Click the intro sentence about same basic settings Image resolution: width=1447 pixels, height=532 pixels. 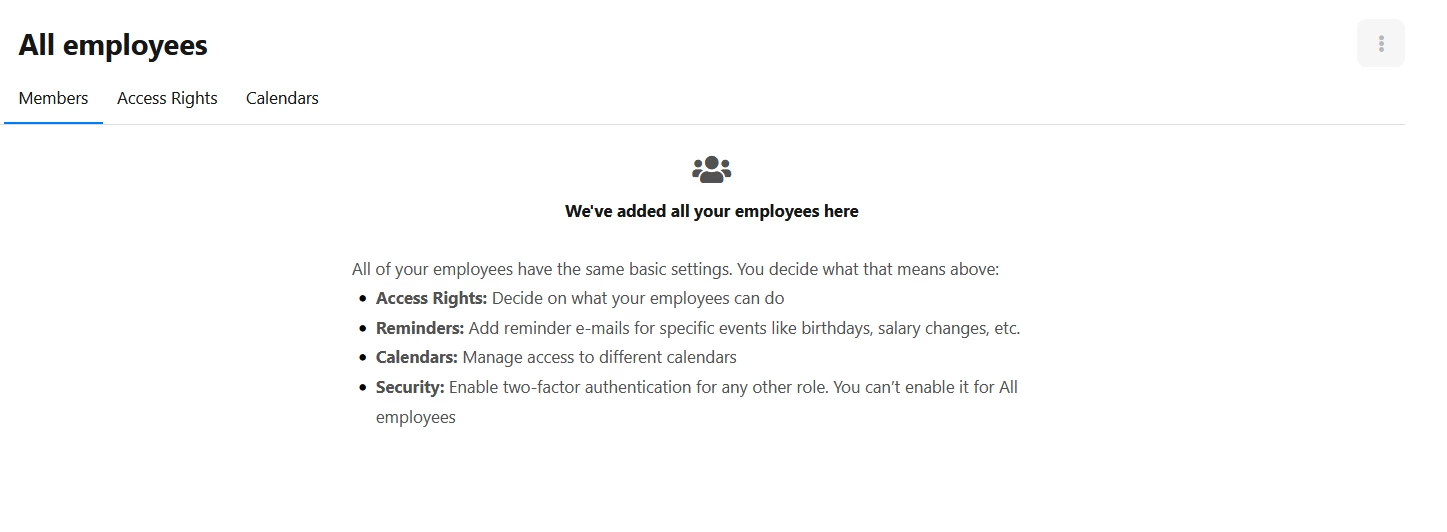[675, 269]
